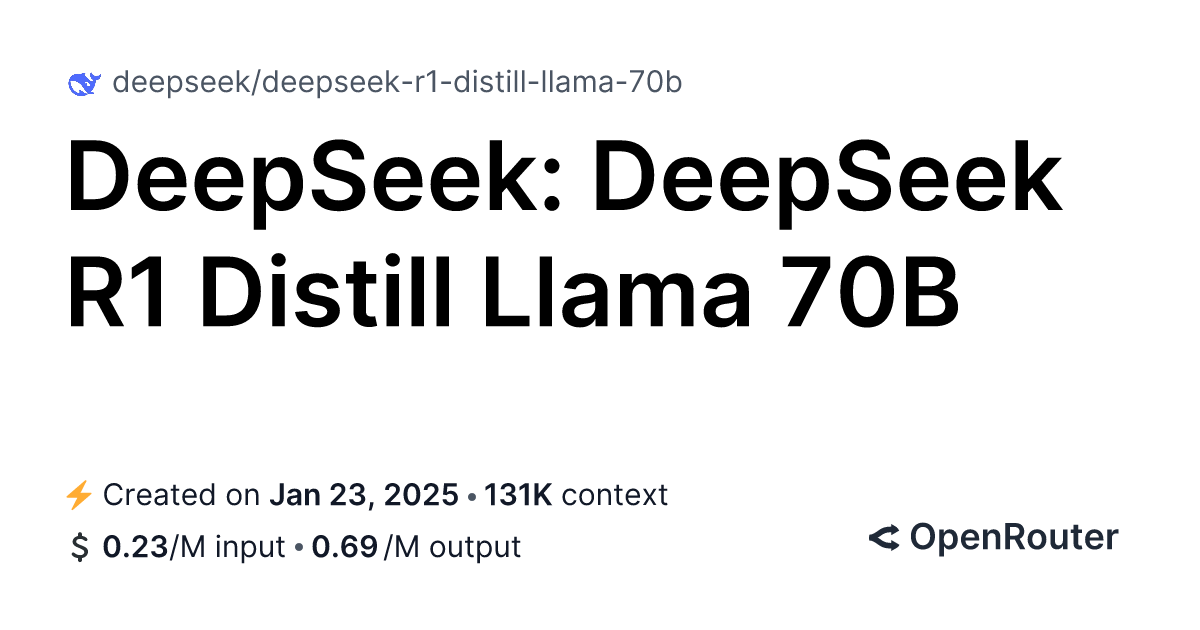Image resolution: width=1200 pixels, height=630 pixels.
Task: Click the '/M input' label
Action: tap(226, 547)
